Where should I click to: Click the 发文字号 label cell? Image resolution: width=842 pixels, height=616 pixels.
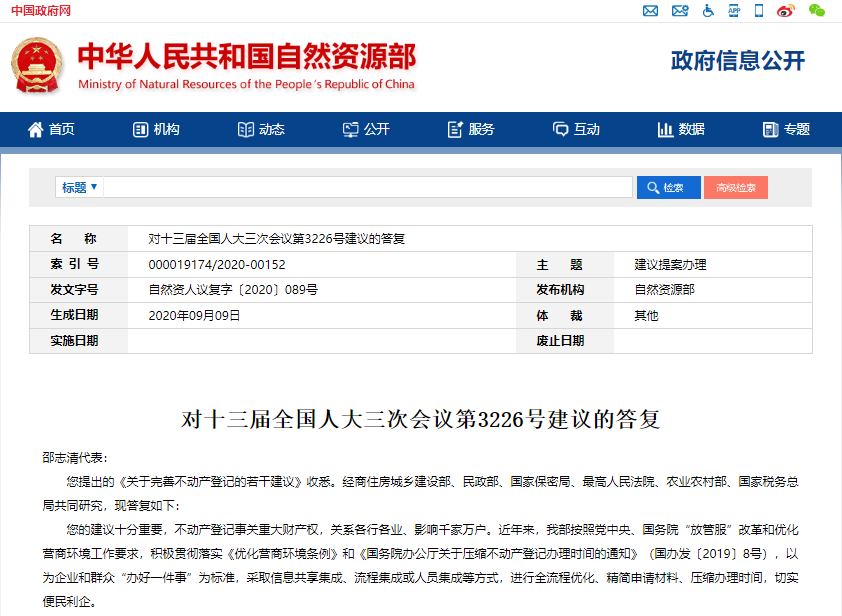point(79,290)
